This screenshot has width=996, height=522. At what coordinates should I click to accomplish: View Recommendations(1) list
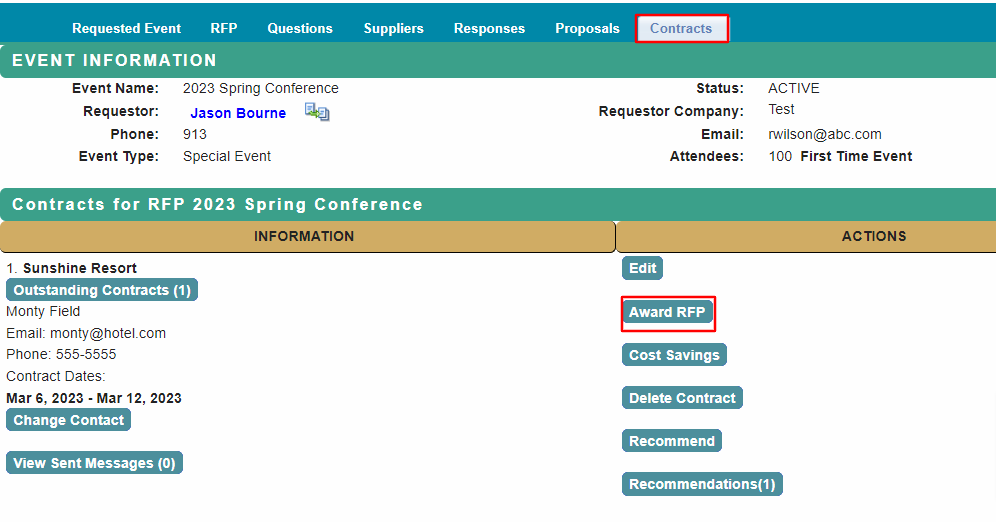[x=702, y=484]
